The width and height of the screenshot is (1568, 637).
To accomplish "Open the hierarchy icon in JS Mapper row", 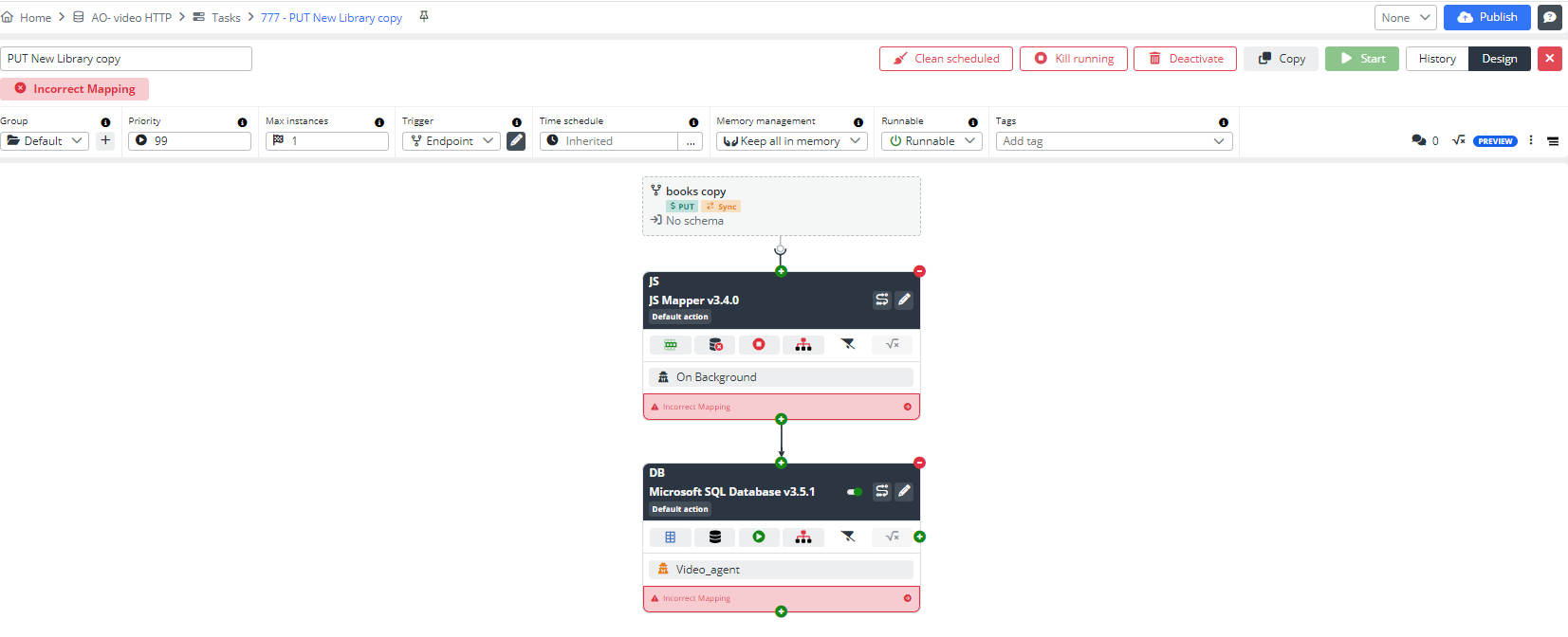I will coord(803,345).
